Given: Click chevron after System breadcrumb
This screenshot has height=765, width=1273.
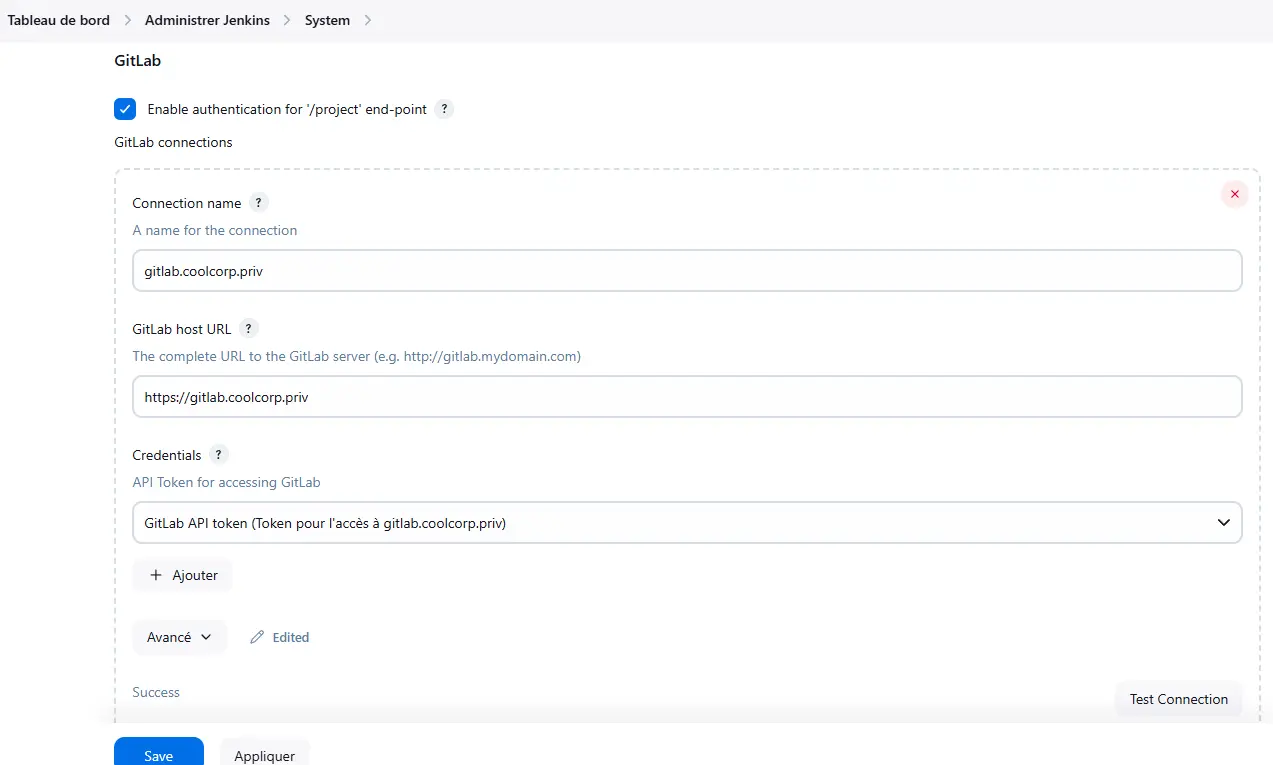Looking at the screenshot, I should [368, 20].
